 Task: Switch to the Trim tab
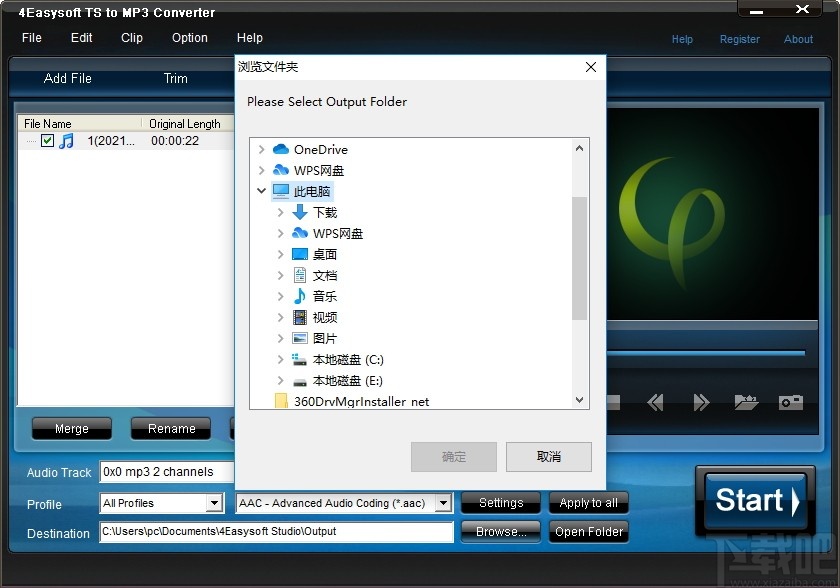pos(175,78)
